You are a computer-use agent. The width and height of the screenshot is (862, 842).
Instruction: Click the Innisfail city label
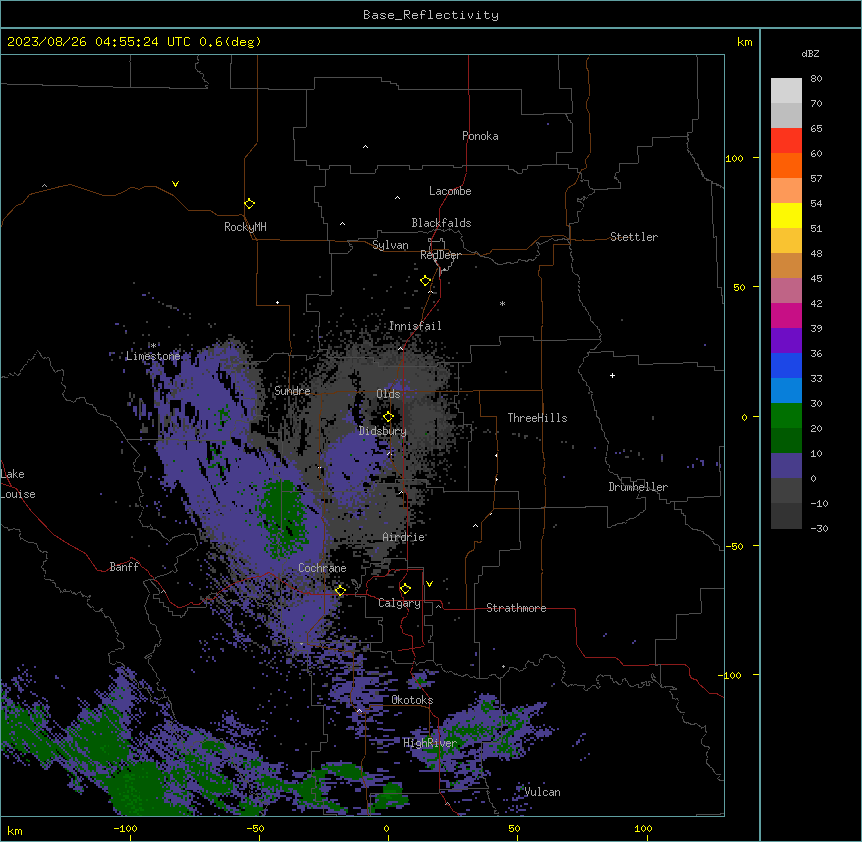pos(415,326)
